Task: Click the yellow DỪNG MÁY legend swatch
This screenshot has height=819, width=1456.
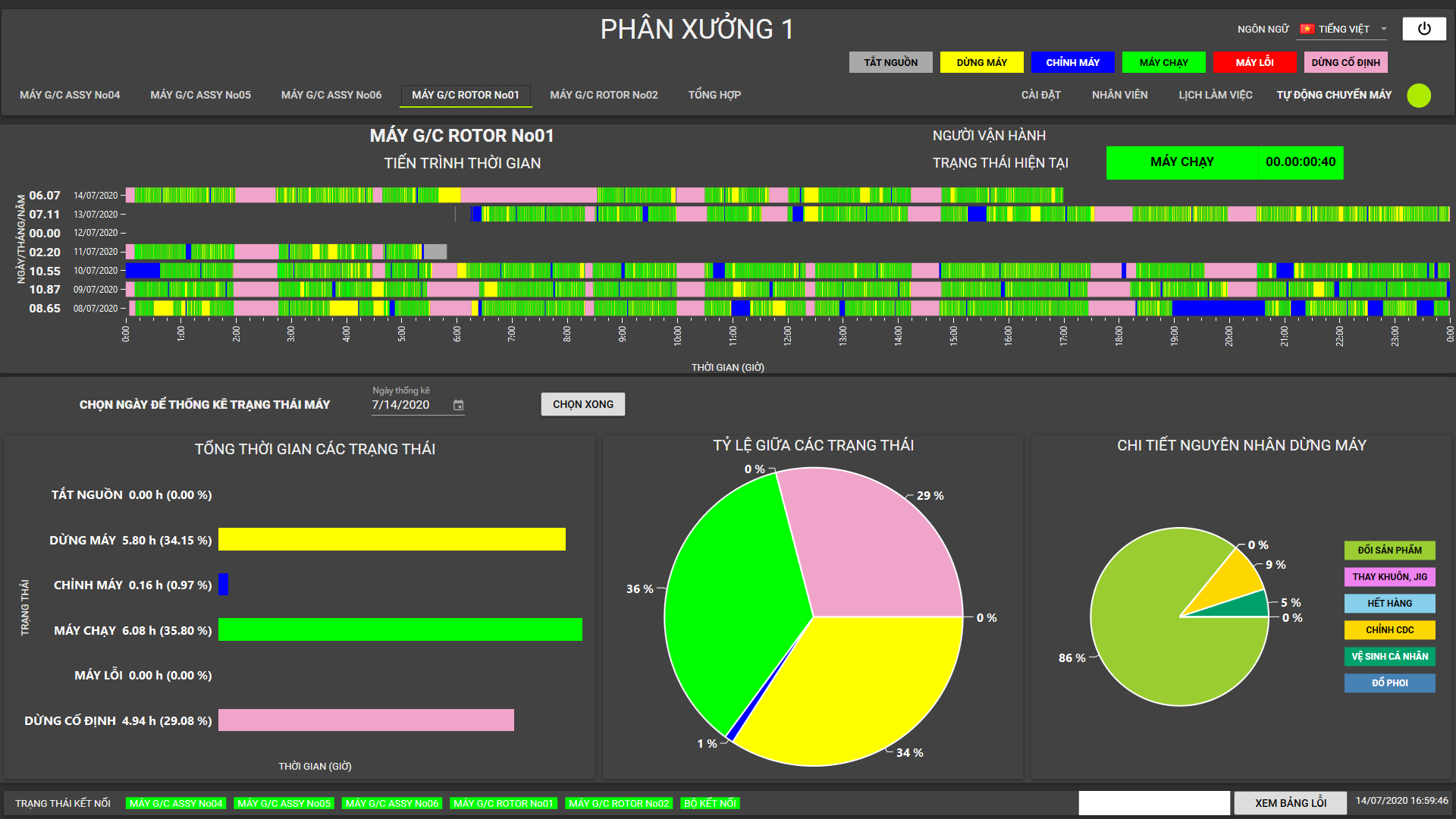Action: tap(981, 62)
